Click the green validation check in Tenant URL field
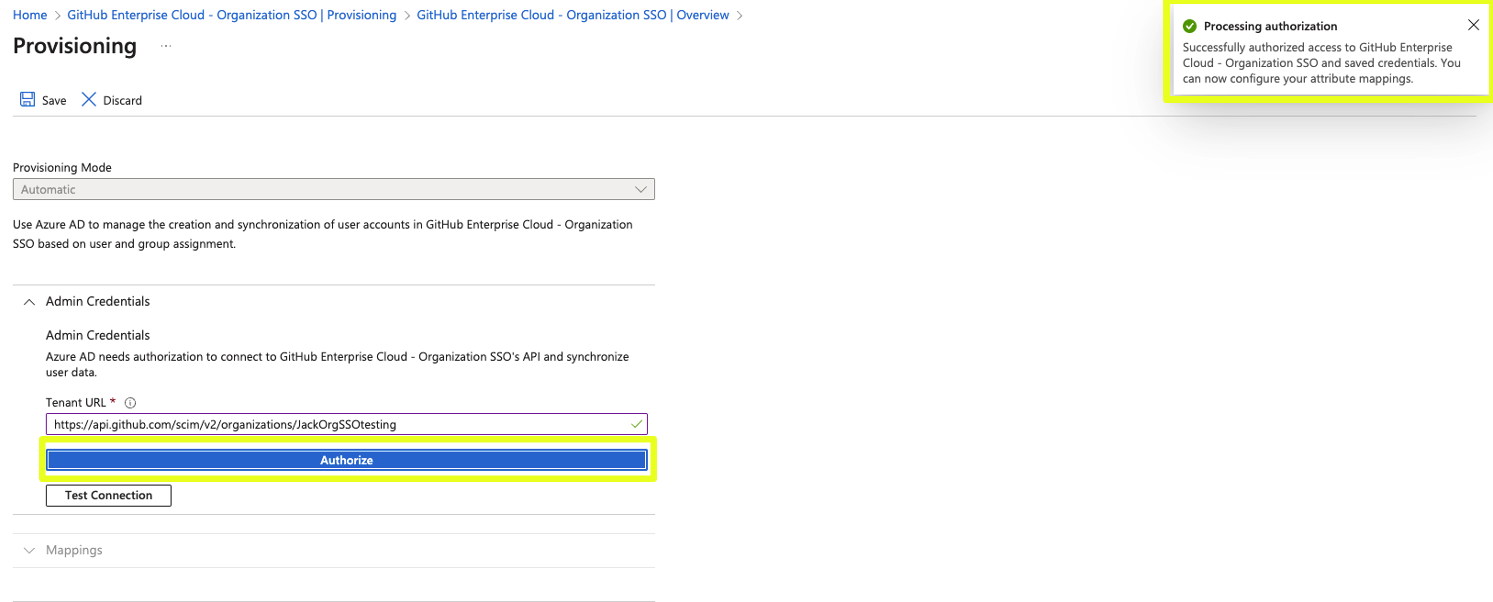 pos(637,424)
